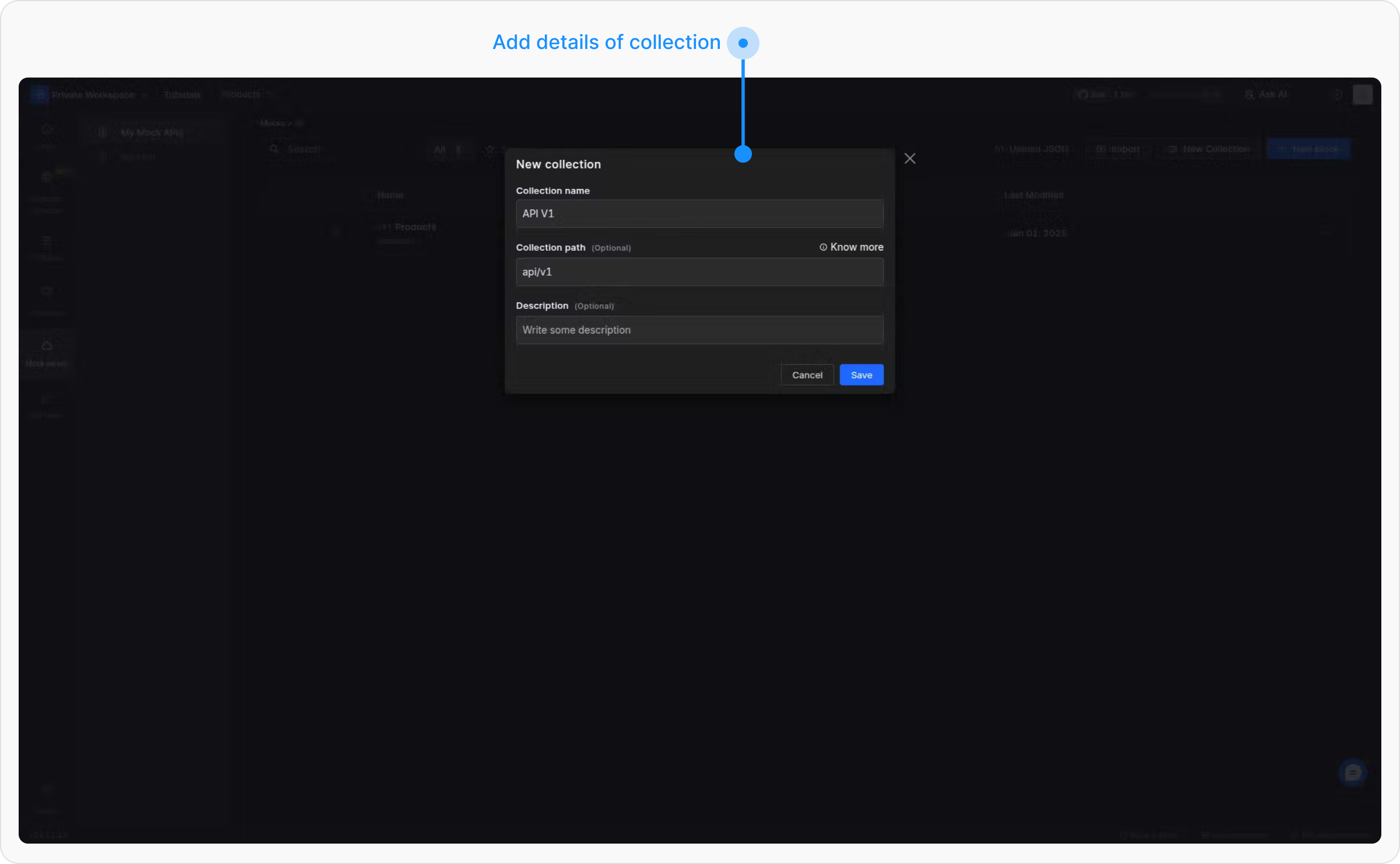The image size is (1400, 864).
Task: Click the Import button
Action: point(1118,149)
